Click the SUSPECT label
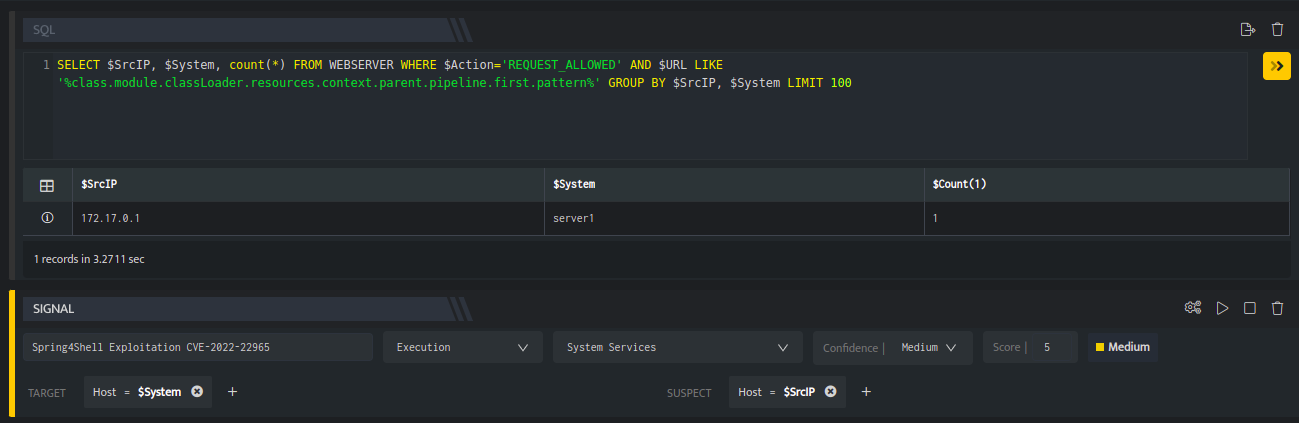1299x423 pixels. coord(689,393)
